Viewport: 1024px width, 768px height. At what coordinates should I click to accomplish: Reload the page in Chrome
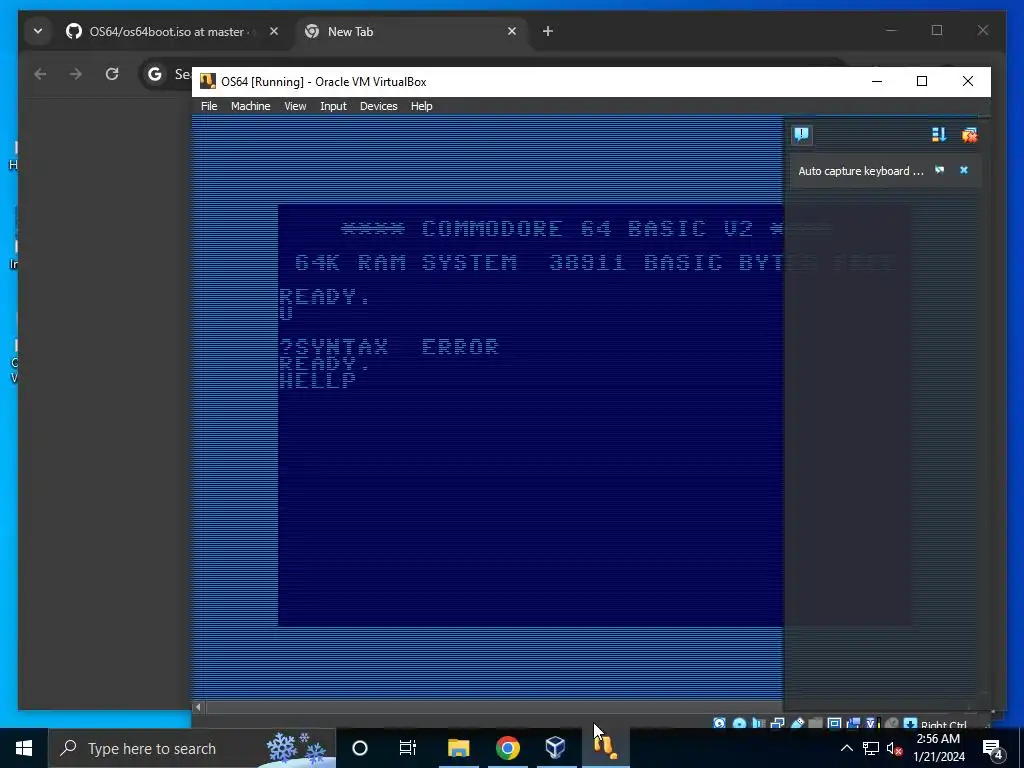[x=112, y=74]
